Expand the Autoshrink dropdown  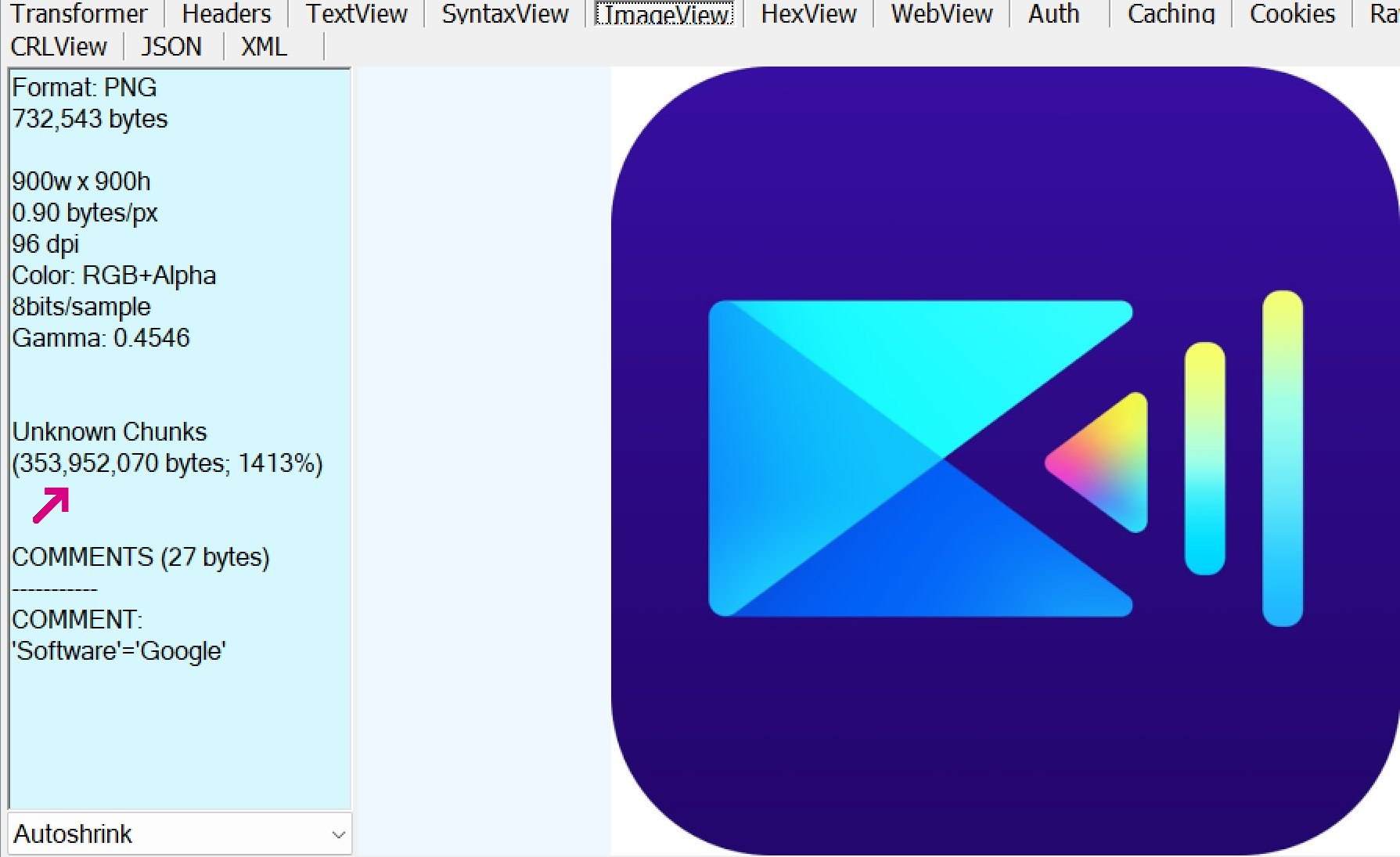click(x=179, y=834)
